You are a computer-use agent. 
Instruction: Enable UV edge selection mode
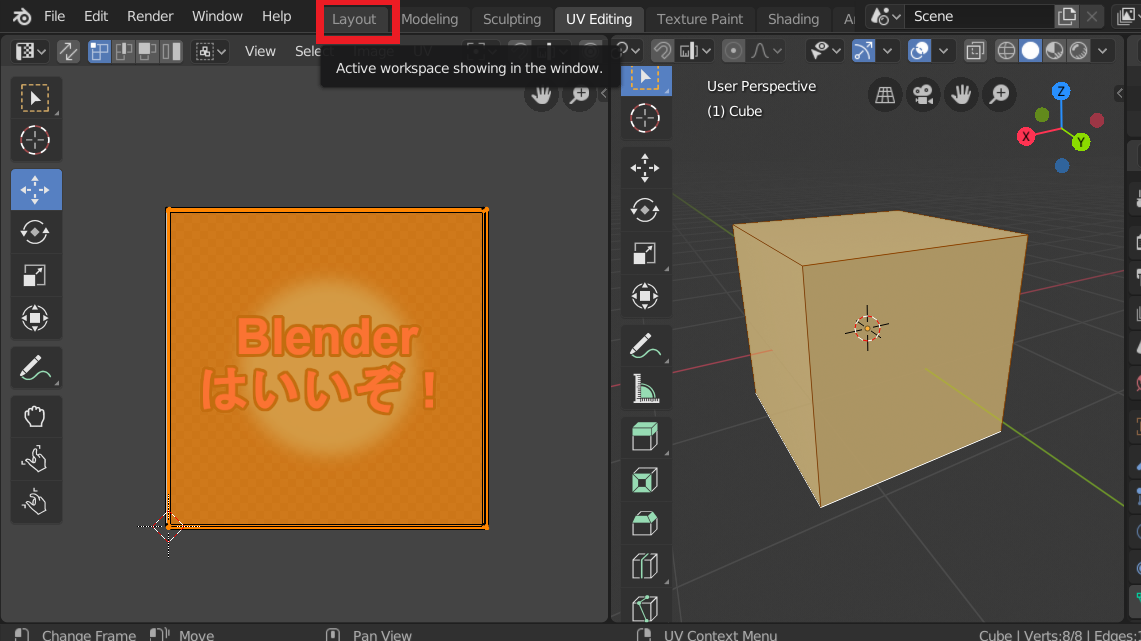click(124, 51)
